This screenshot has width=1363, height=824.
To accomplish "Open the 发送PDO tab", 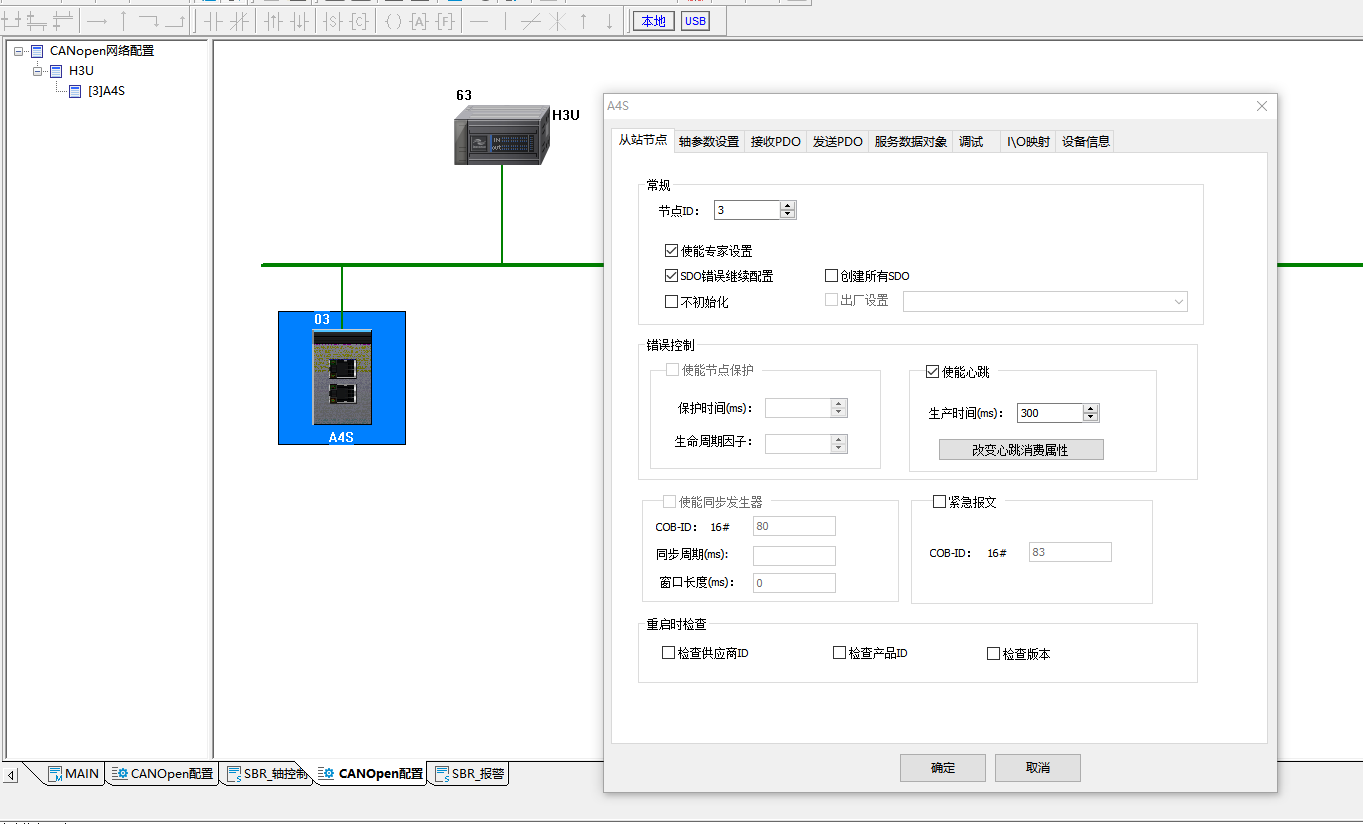I will pyautogui.click(x=838, y=142).
